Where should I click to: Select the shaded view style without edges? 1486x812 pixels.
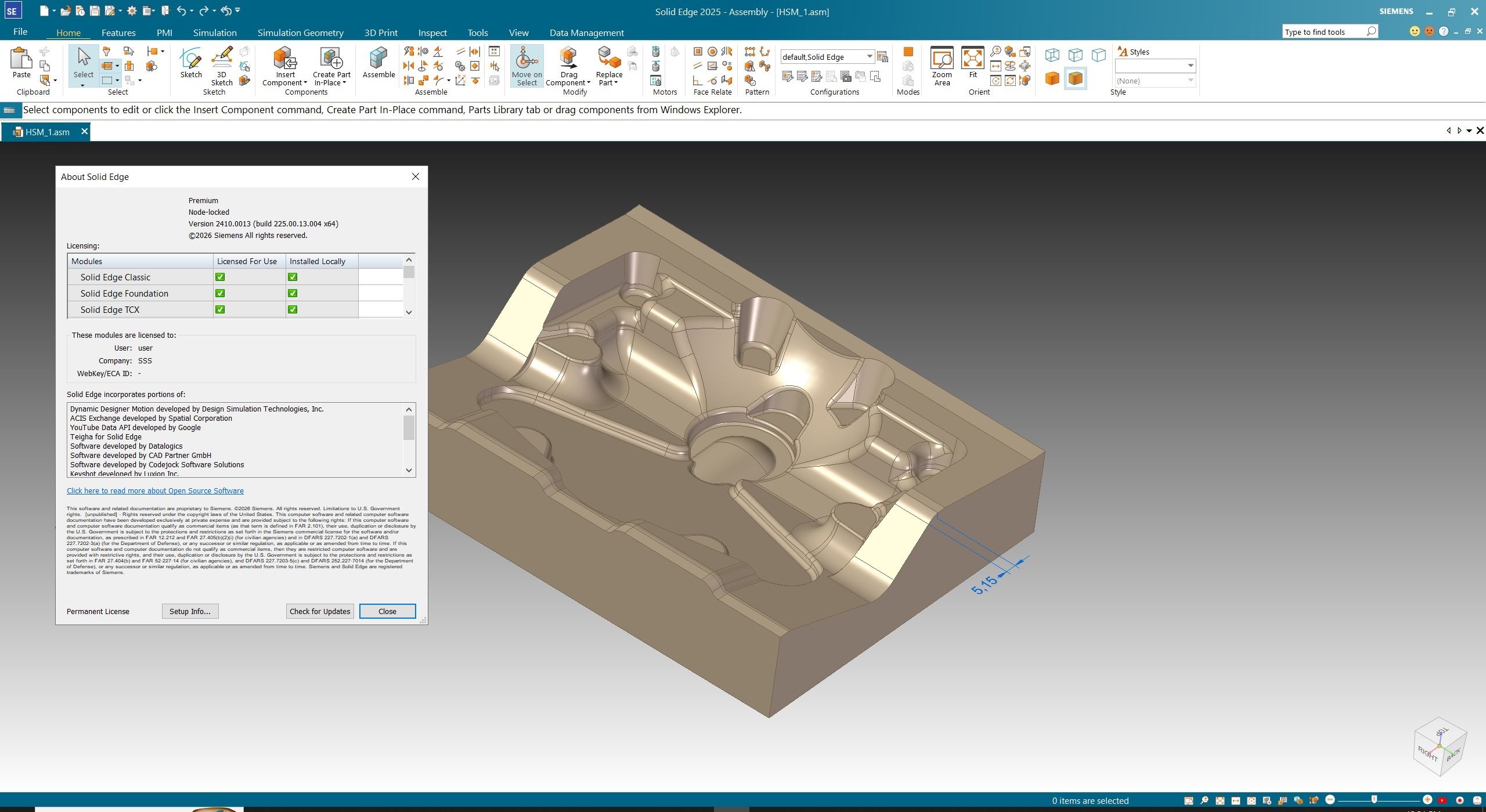[x=1052, y=78]
